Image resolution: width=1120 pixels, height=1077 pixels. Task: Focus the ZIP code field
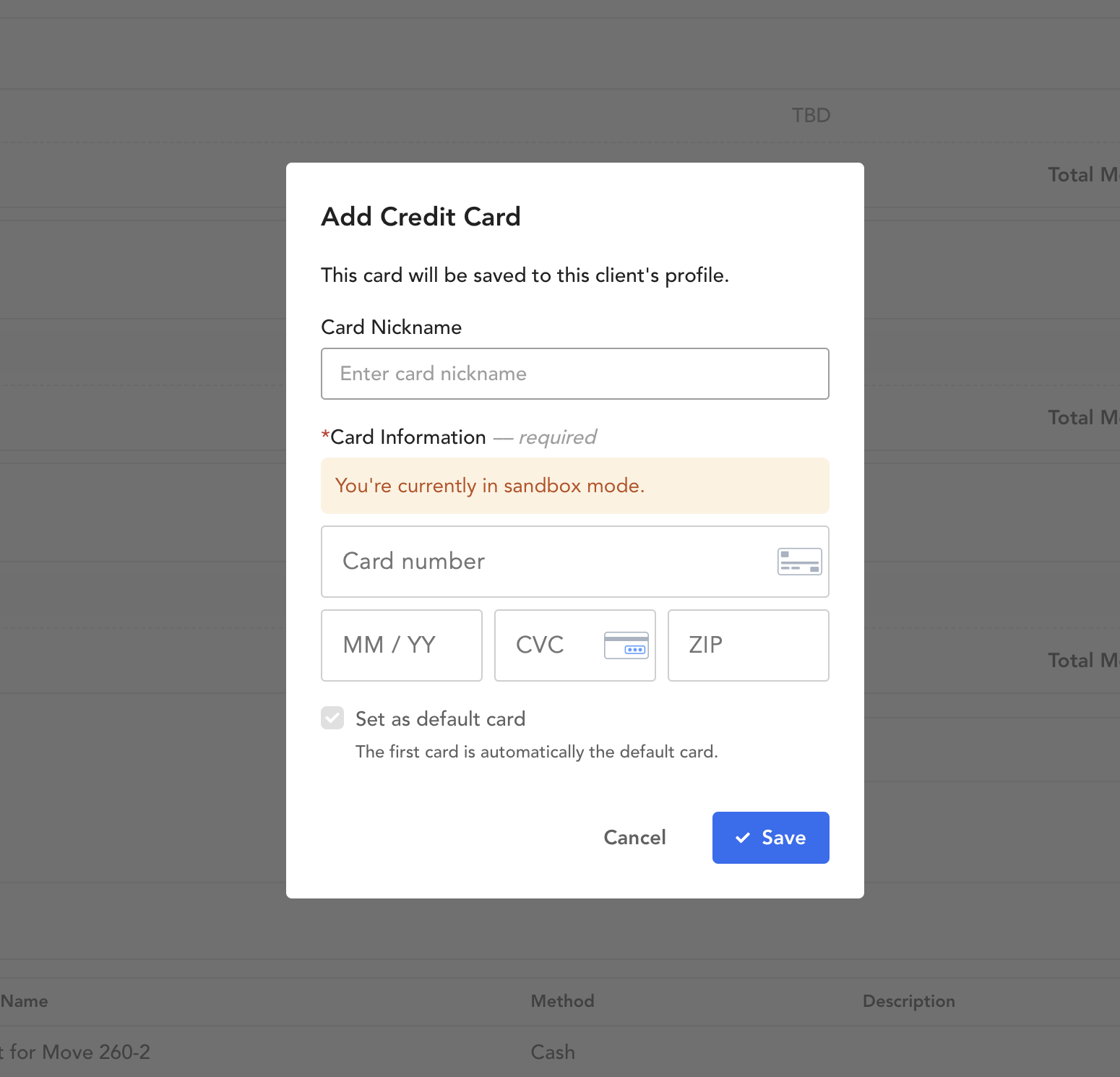click(749, 645)
